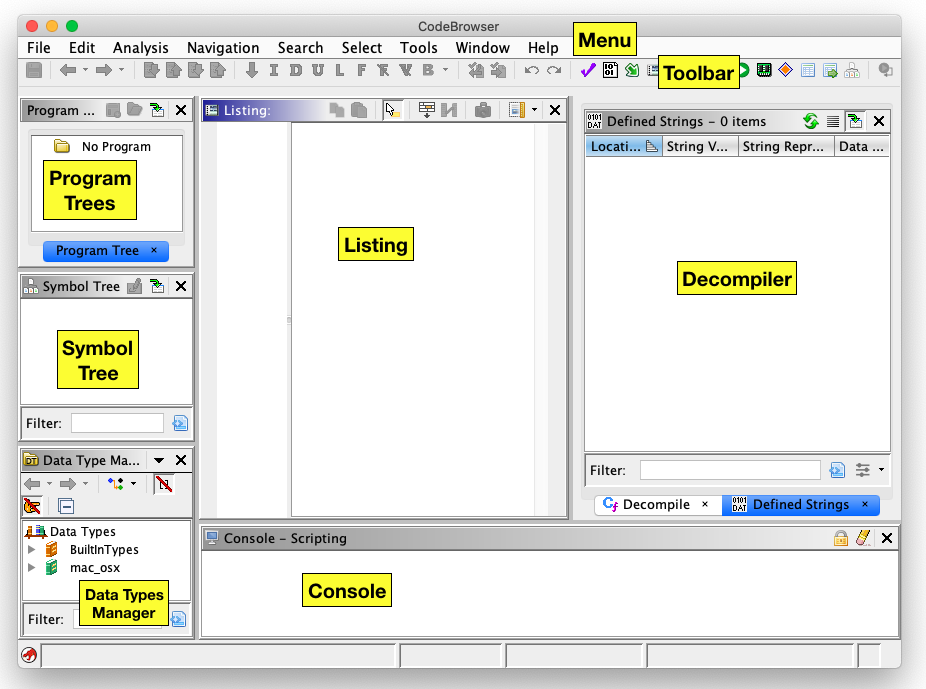Click the lines icon in Defined Strings header
Viewport: 926px width, 689px height.
click(833, 122)
